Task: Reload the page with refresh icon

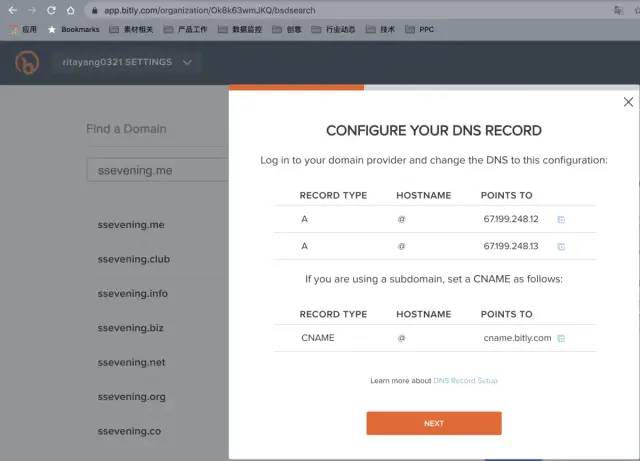Action: tap(51, 10)
